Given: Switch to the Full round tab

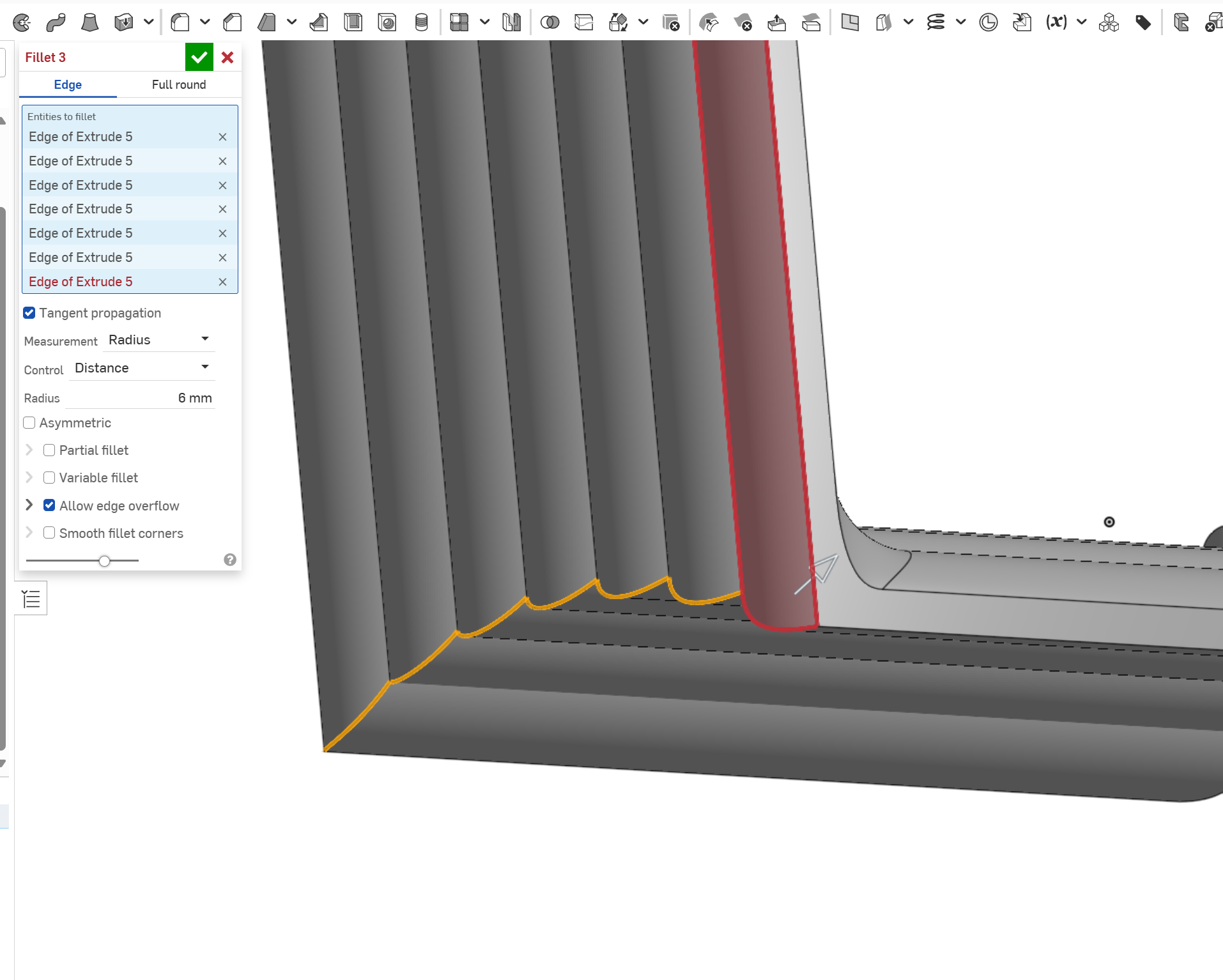Looking at the screenshot, I should [179, 85].
